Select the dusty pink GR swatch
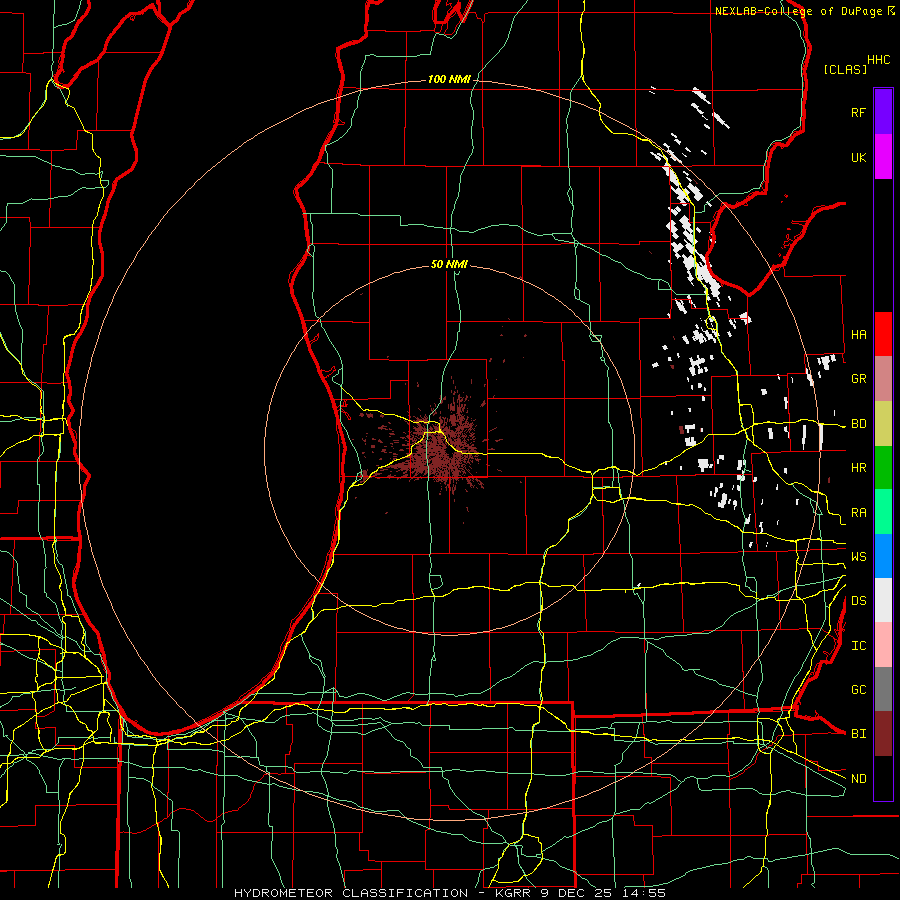Screen dimensions: 900x900 tap(883, 379)
